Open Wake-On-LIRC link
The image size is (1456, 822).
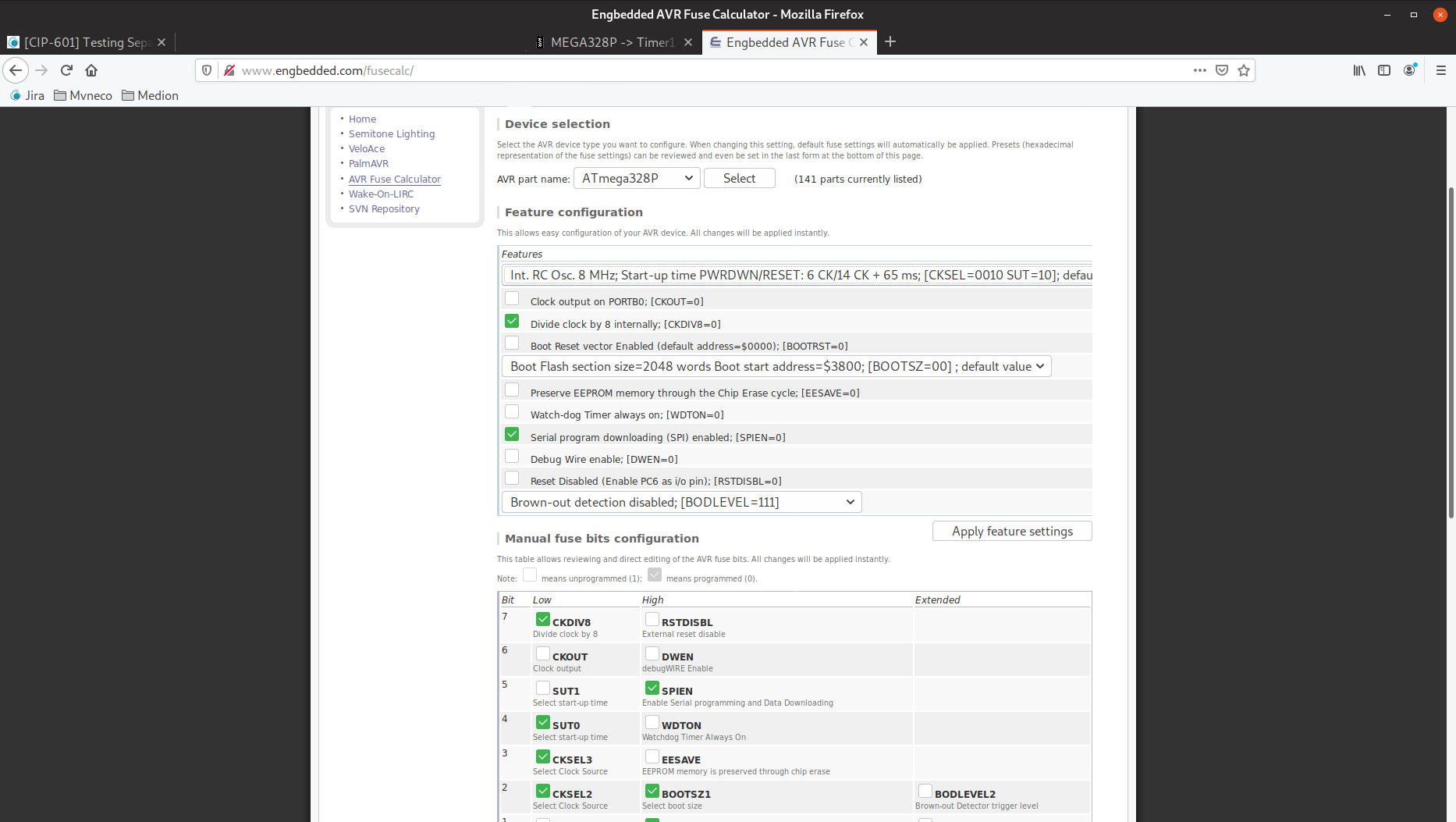381,194
